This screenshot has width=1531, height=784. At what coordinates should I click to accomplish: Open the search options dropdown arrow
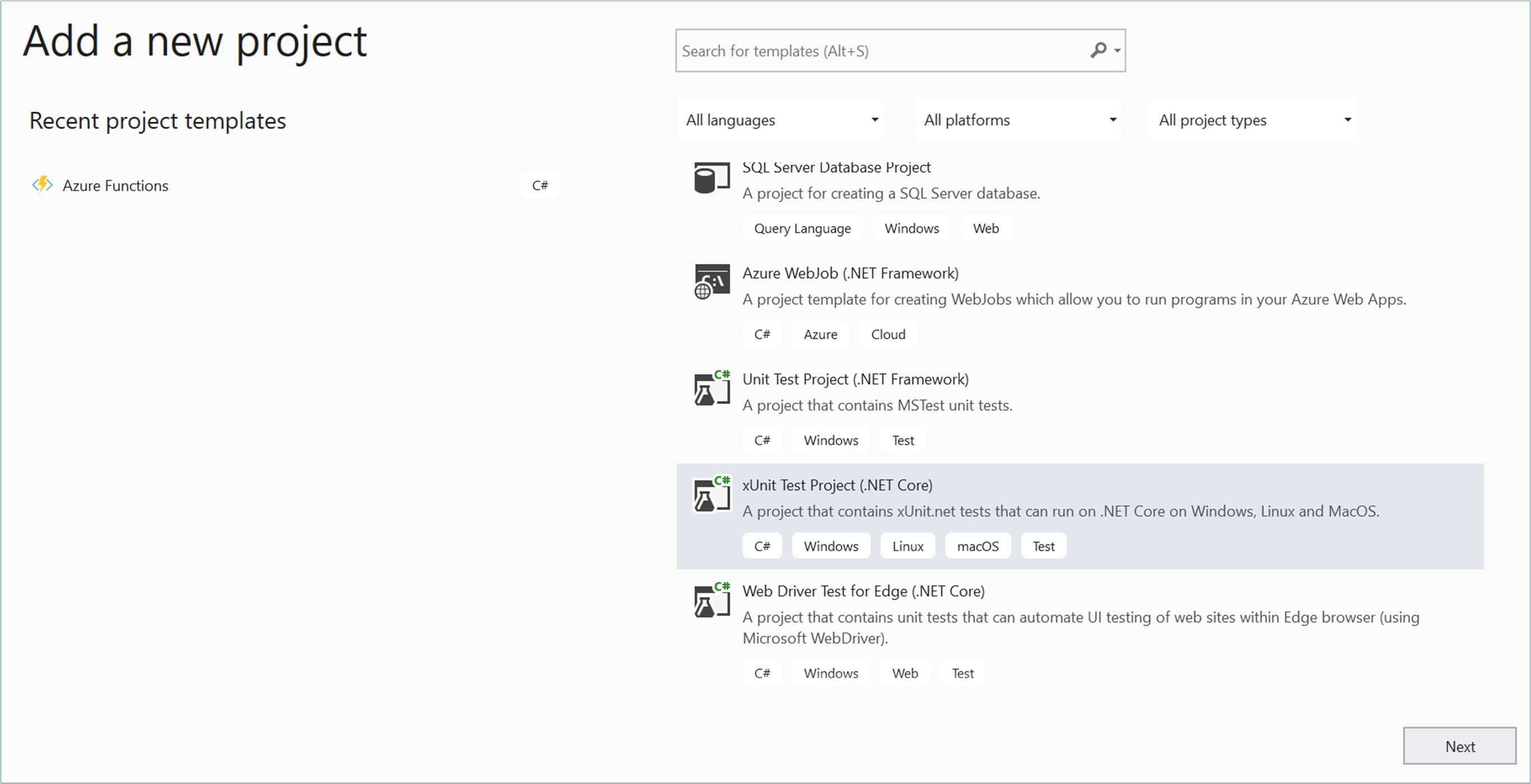click(1118, 51)
